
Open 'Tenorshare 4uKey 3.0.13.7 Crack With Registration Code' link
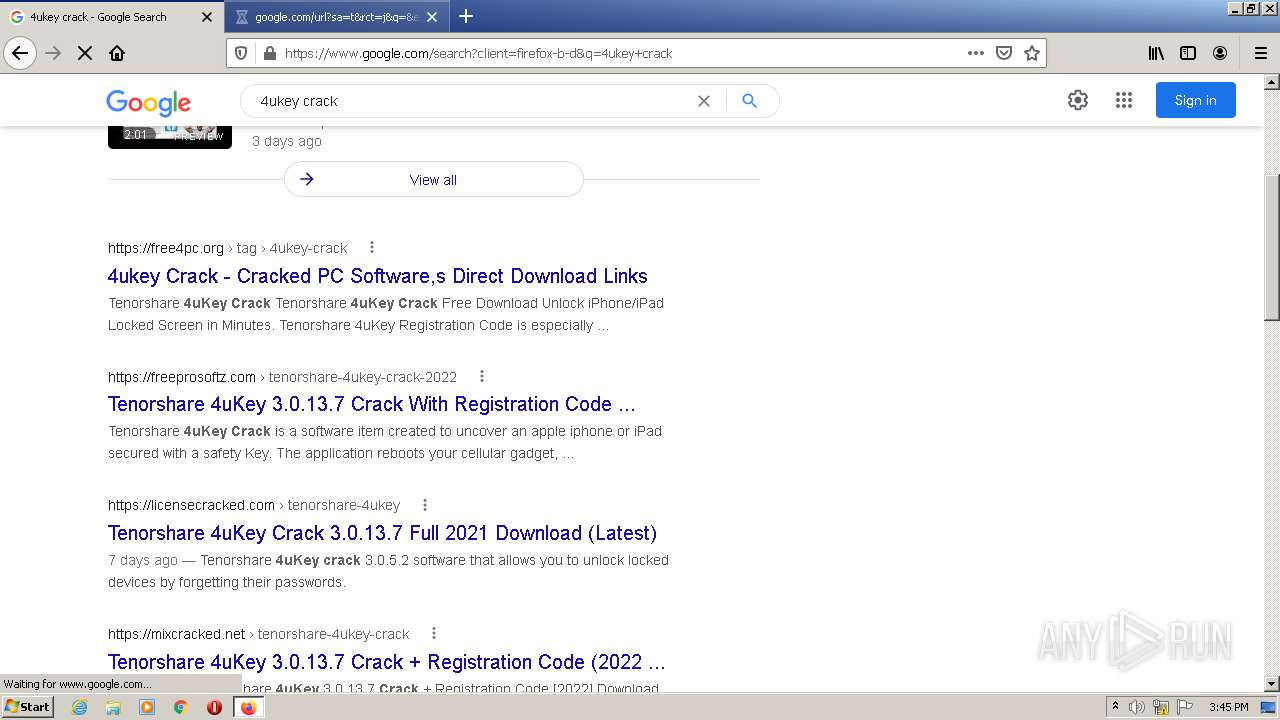371,404
